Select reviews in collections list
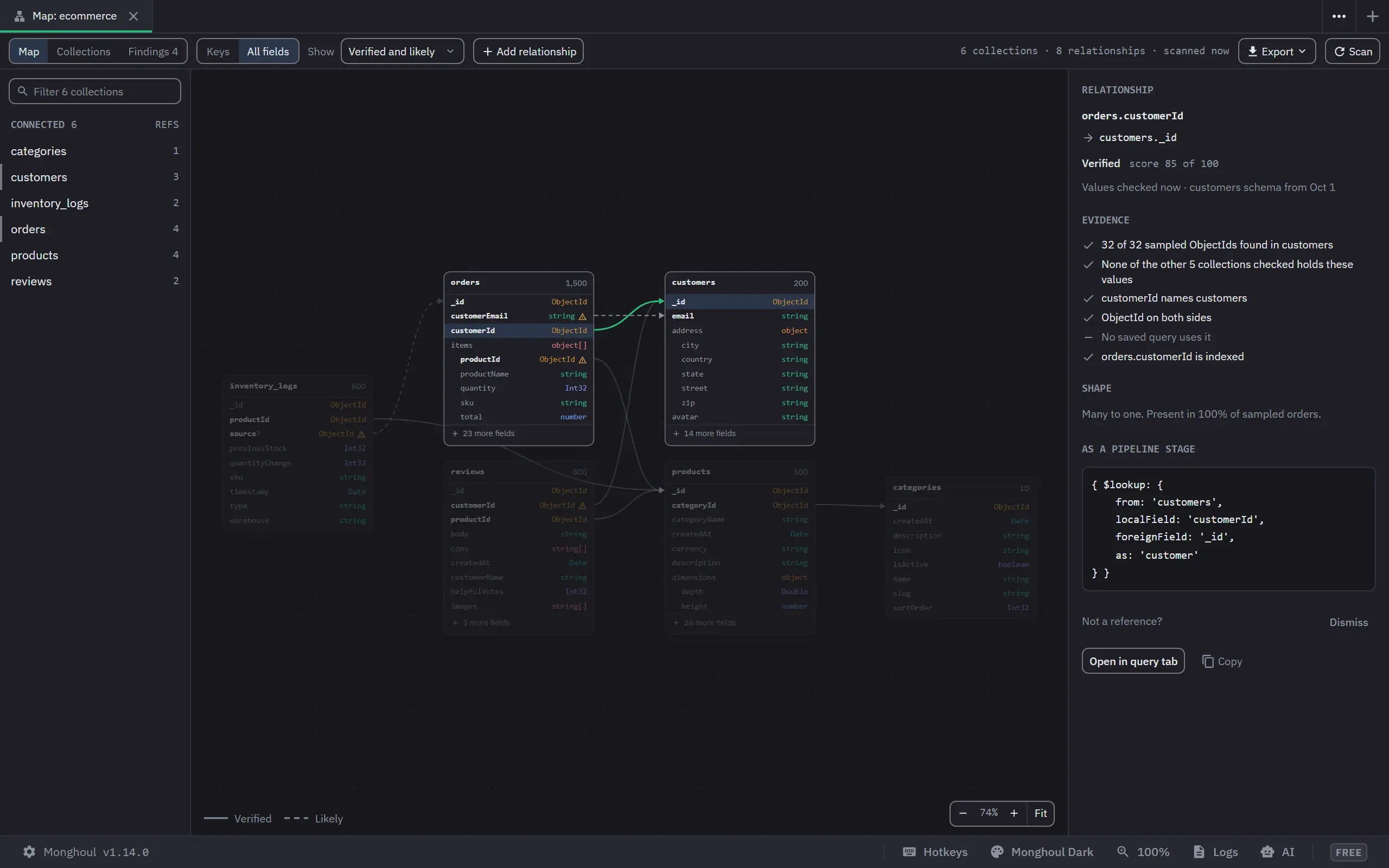The width and height of the screenshot is (1389, 868). point(95,282)
